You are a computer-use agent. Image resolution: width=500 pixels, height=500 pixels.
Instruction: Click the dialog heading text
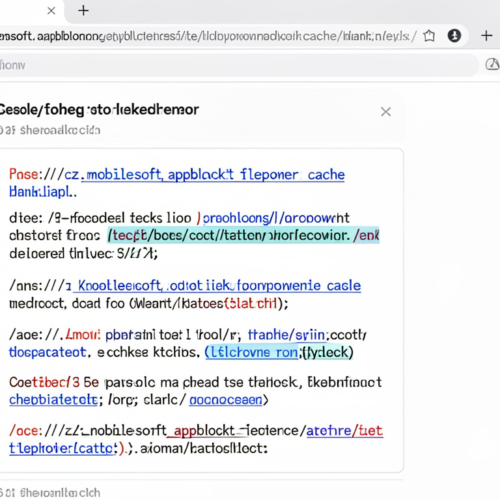[x=99, y=110]
